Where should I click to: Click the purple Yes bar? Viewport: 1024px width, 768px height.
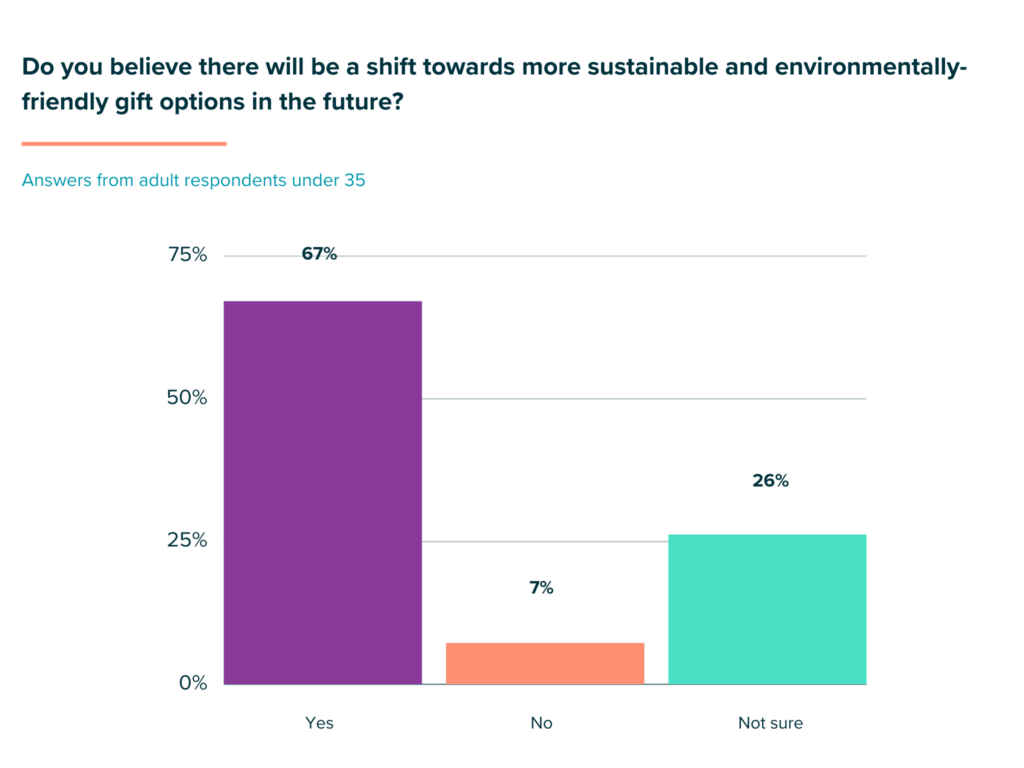322,492
